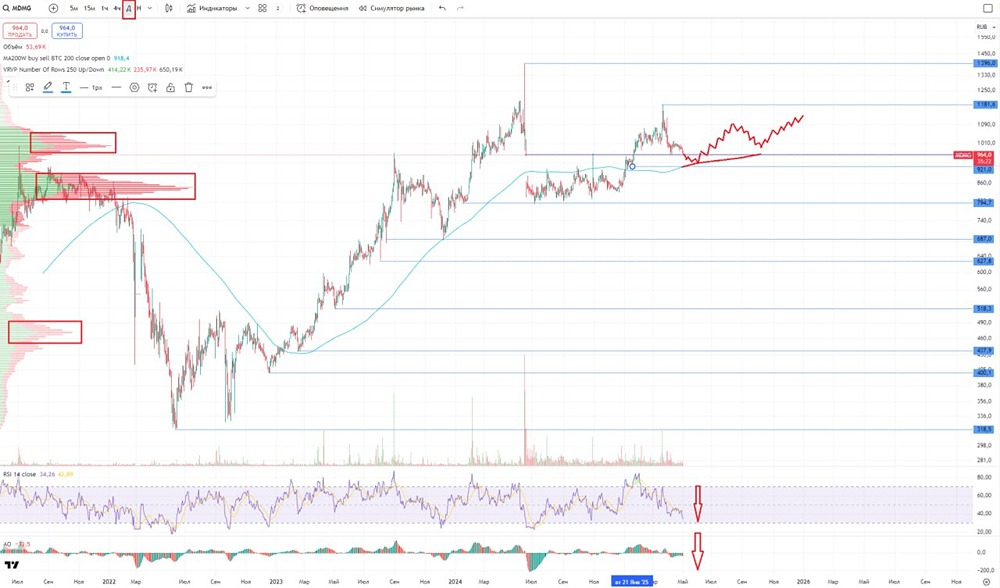Click the 794,7 price level label
This screenshot has width=1000, height=588.
pyautogui.click(x=985, y=203)
